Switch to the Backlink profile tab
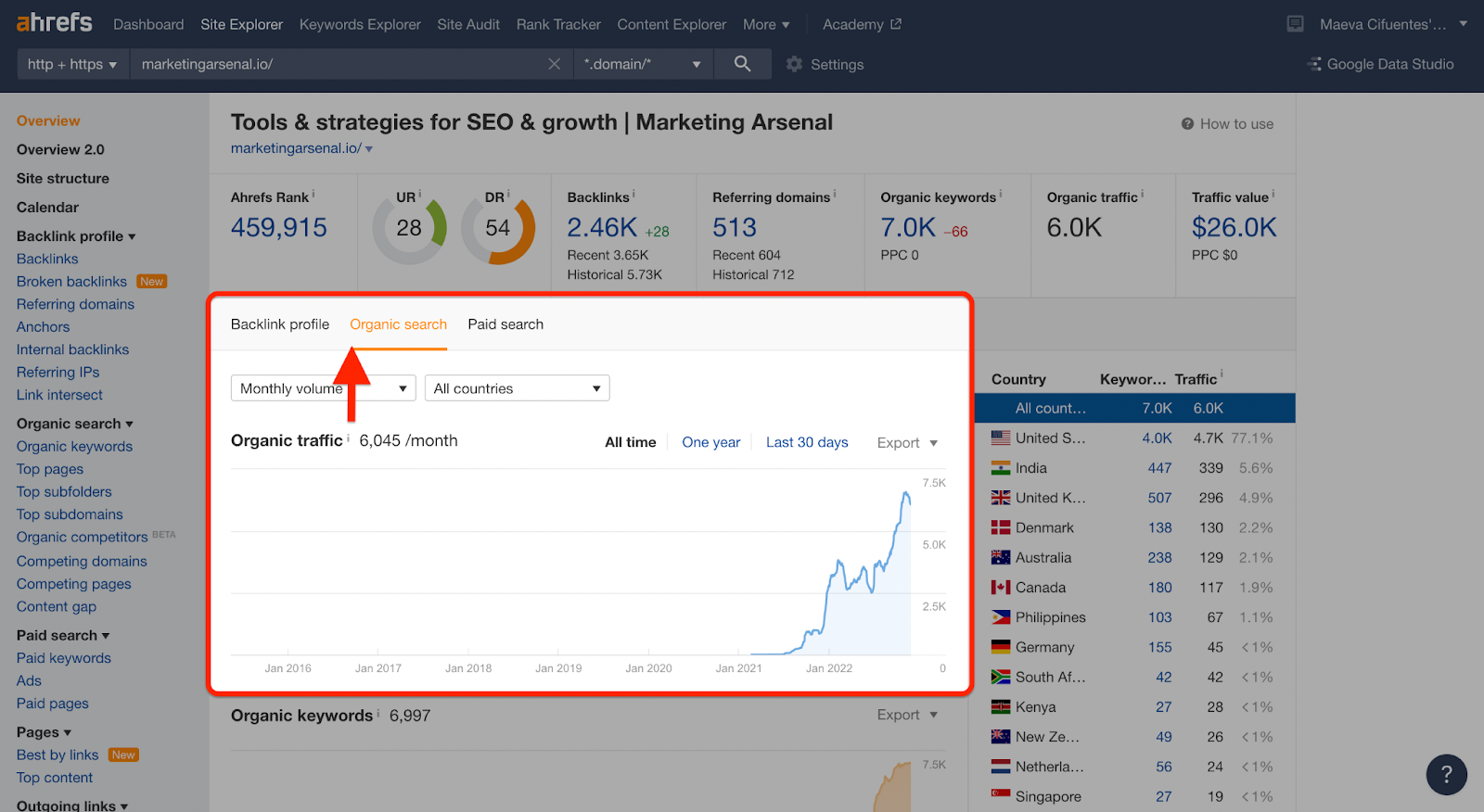Image resolution: width=1484 pixels, height=812 pixels. pyautogui.click(x=280, y=324)
